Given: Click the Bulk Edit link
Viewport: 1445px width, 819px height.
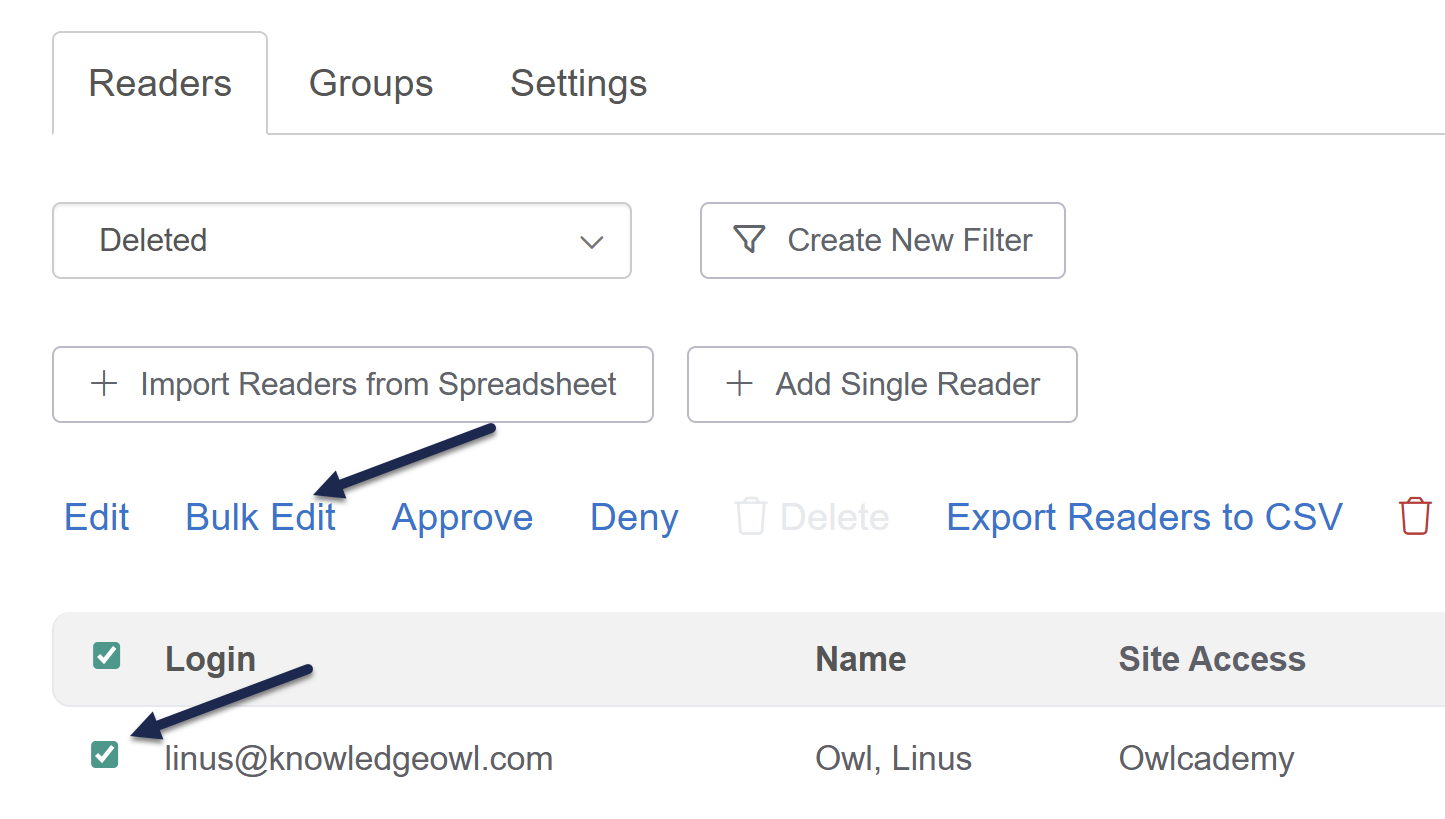Looking at the screenshot, I should [260, 517].
